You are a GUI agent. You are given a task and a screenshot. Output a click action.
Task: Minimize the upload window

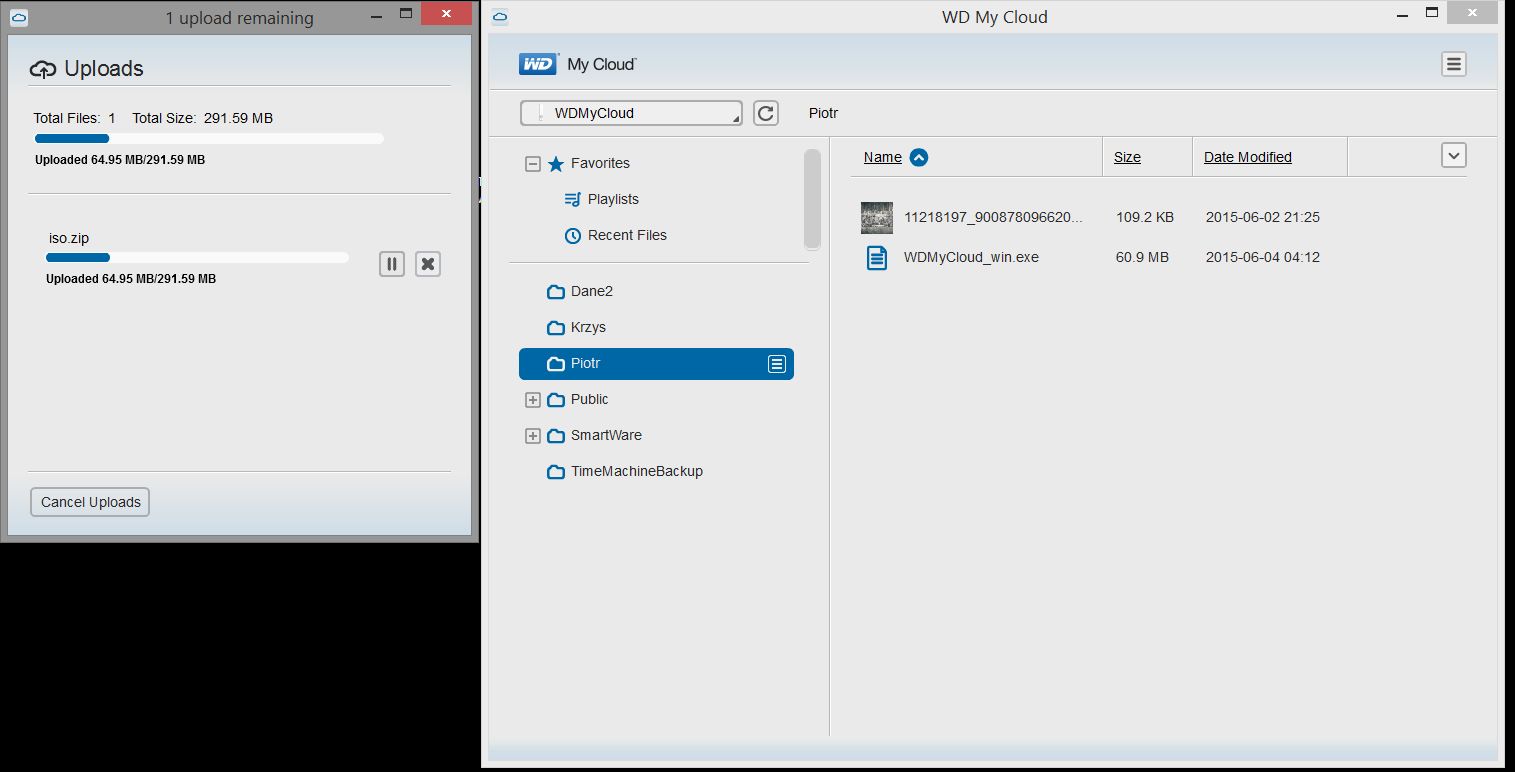tap(374, 14)
